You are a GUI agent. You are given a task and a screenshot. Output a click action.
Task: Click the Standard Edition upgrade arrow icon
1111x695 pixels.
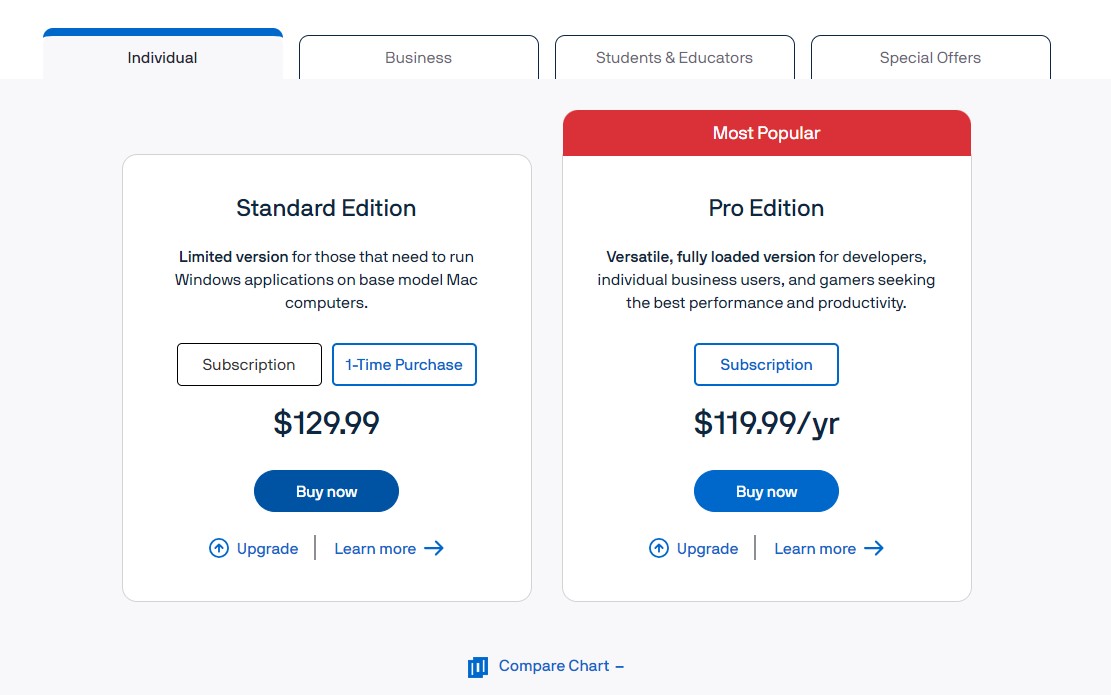pyautogui.click(x=219, y=548)
